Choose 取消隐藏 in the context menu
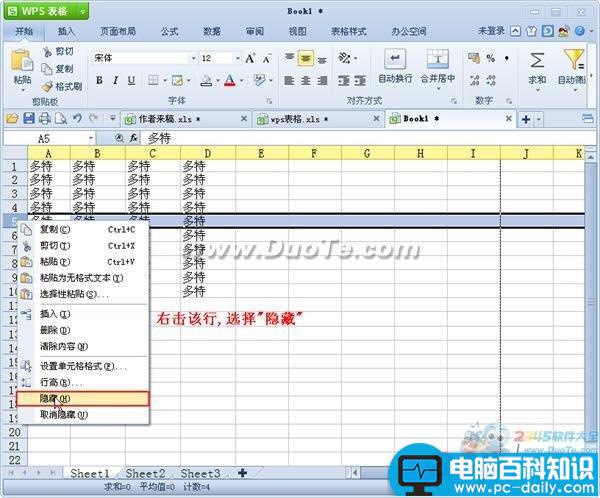The height and width of the screenshot is (498, 600). (x=82, y=415)
